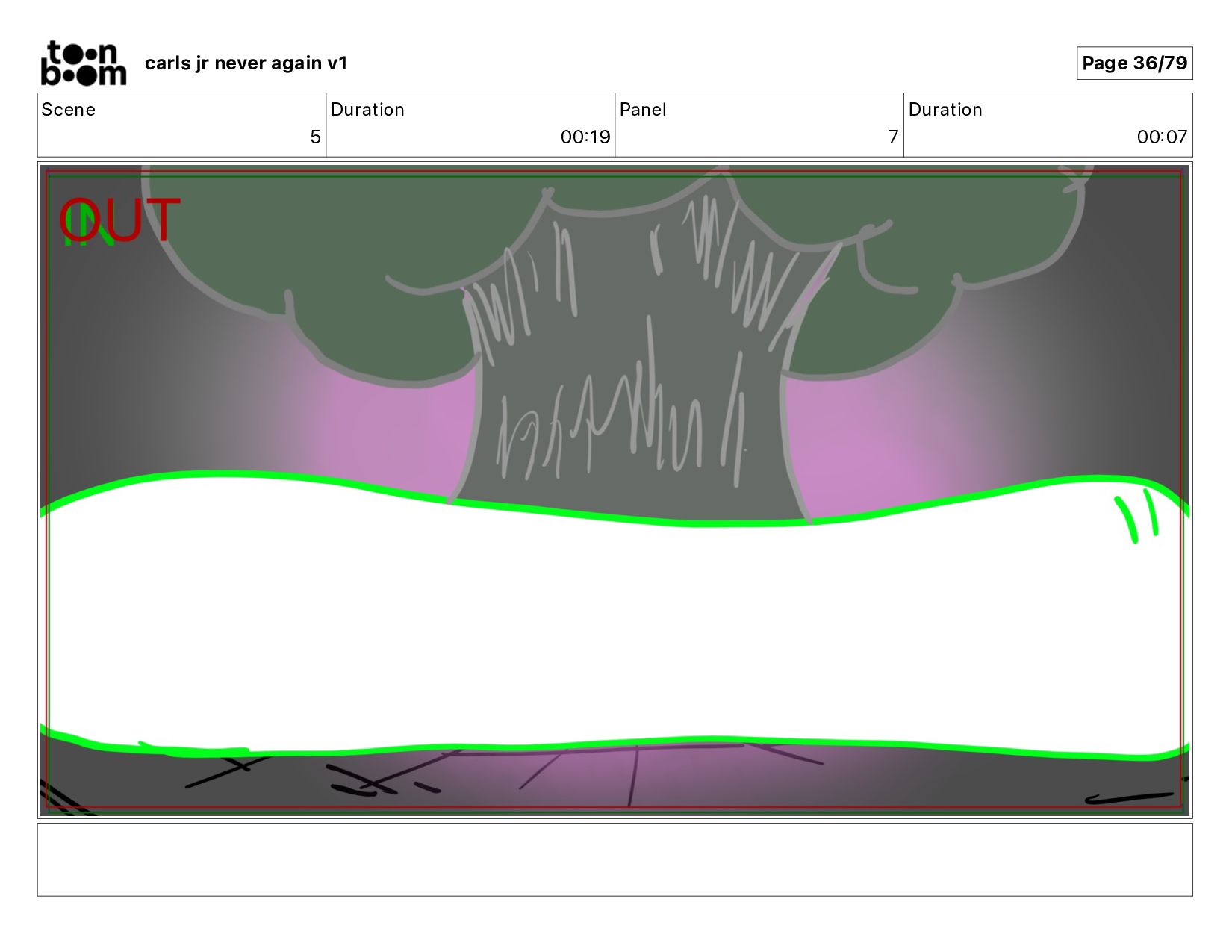Select the title 'carls jr never again v1'
The image size is (1232, 952).
click(x=246, y=63)
